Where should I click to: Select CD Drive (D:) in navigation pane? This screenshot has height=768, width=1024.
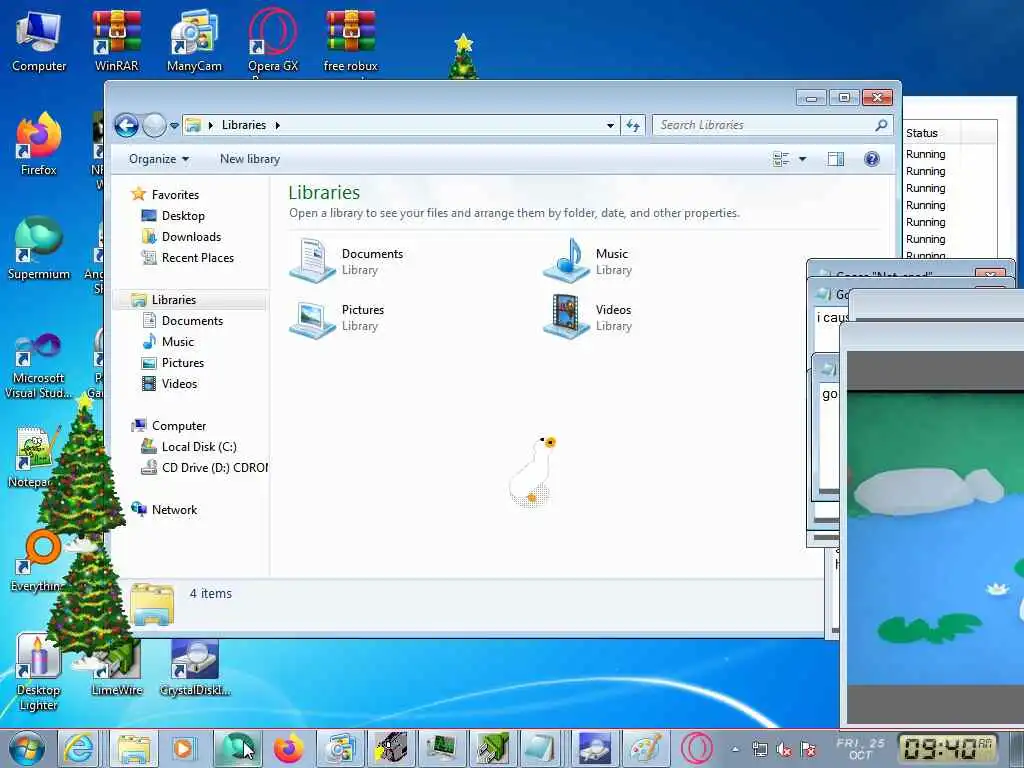pyautogui.click(x=204, y=468)
